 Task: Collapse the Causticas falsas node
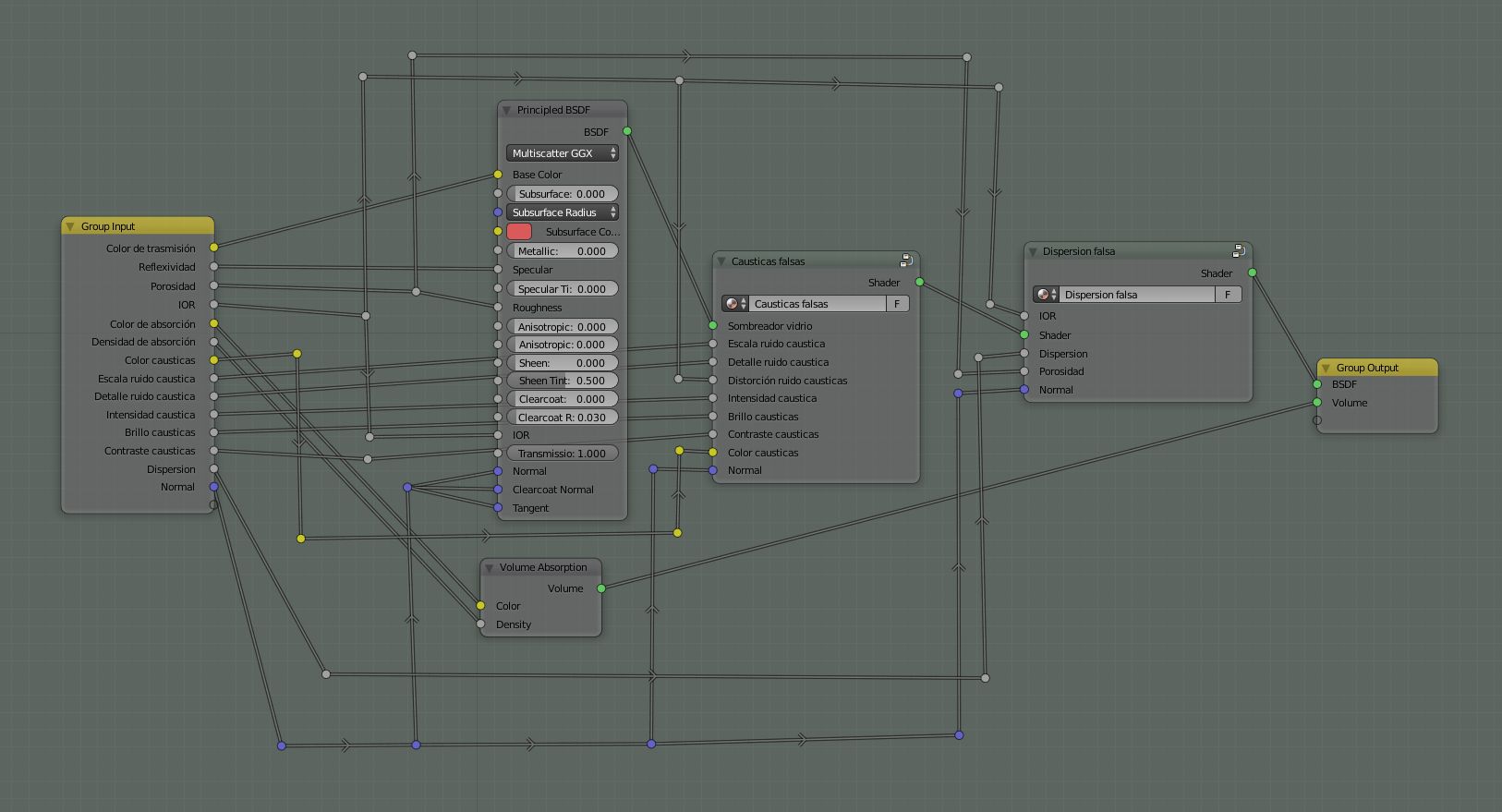pos(721,261)
